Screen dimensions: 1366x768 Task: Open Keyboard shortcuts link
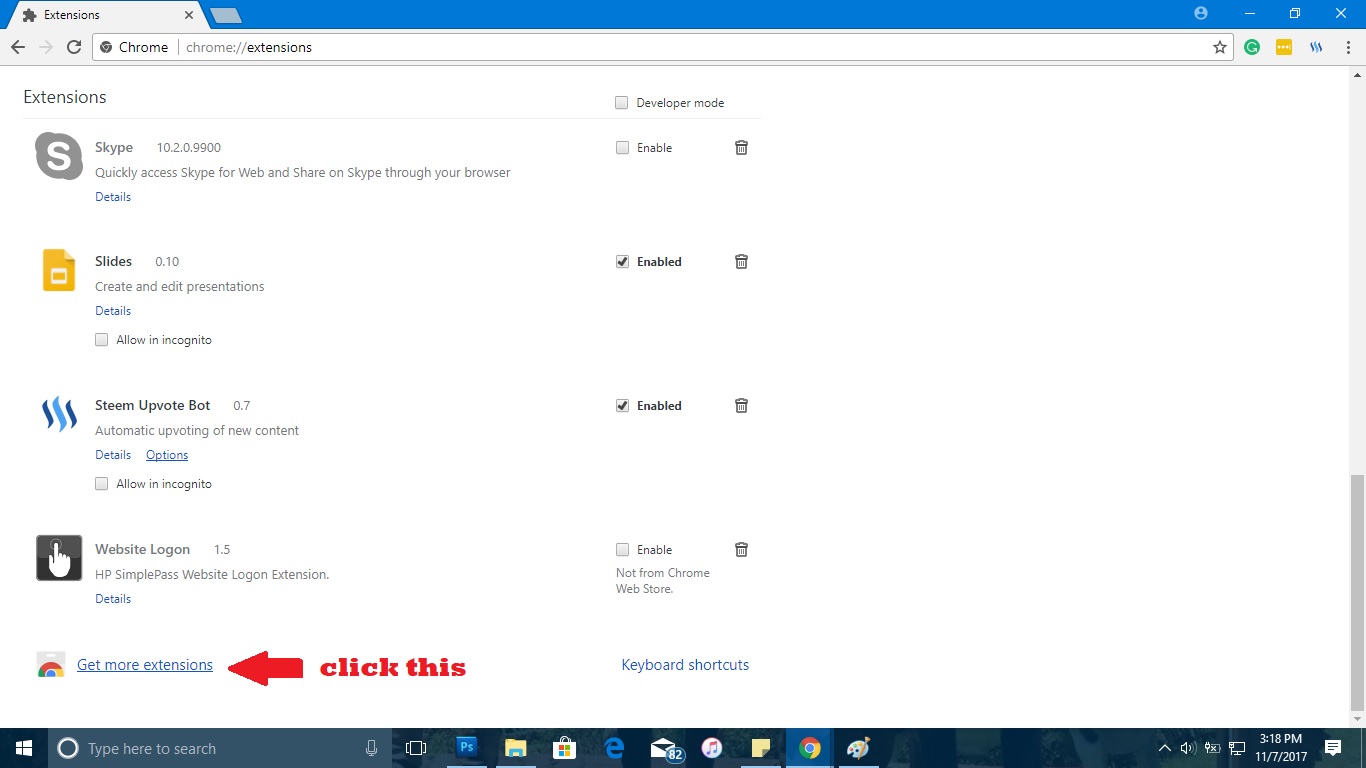[x=685, y=665]
